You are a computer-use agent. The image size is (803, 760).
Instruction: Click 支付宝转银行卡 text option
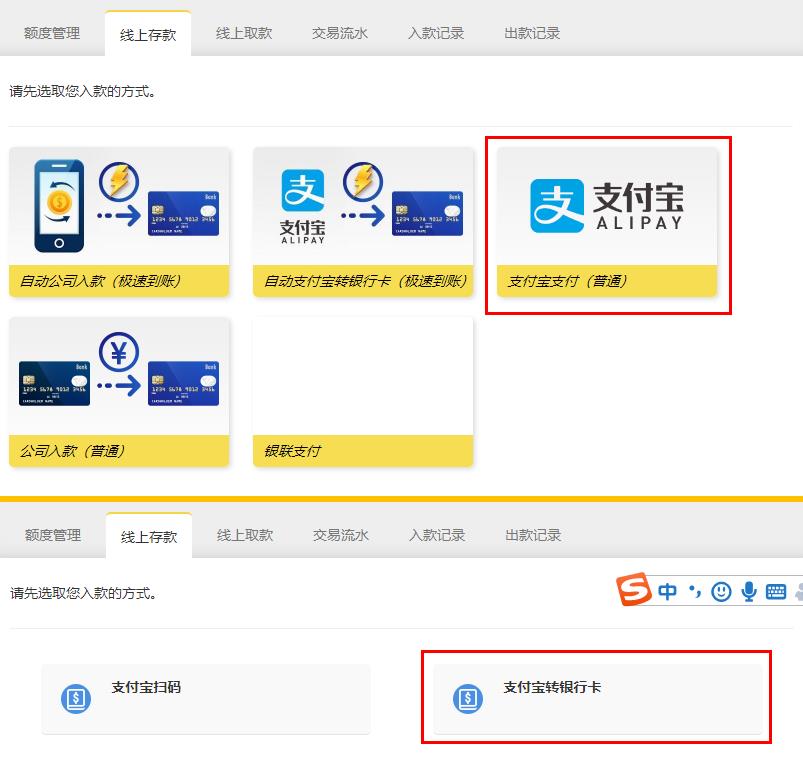click(552, 688)
